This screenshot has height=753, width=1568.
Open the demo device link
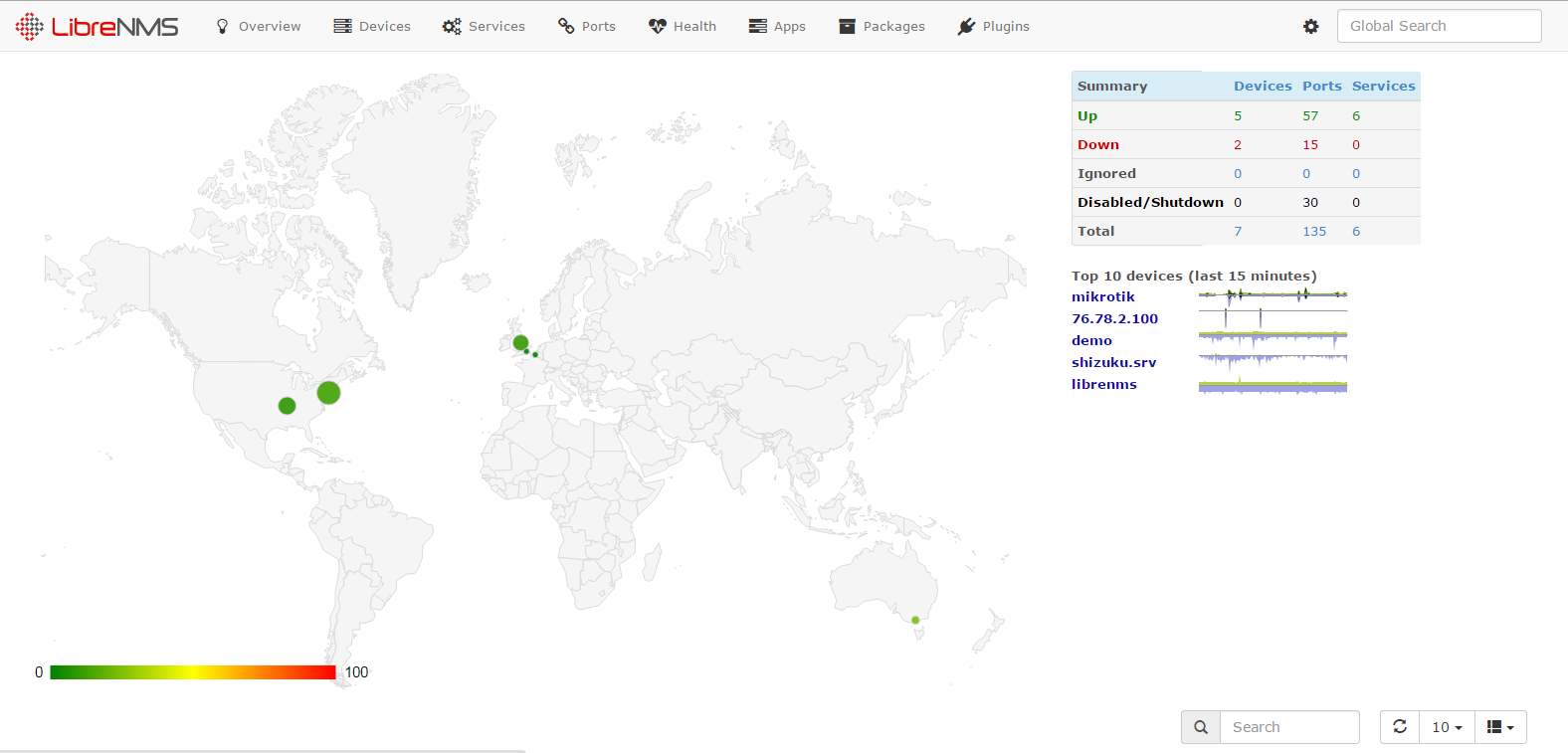tap(1091, 340)
